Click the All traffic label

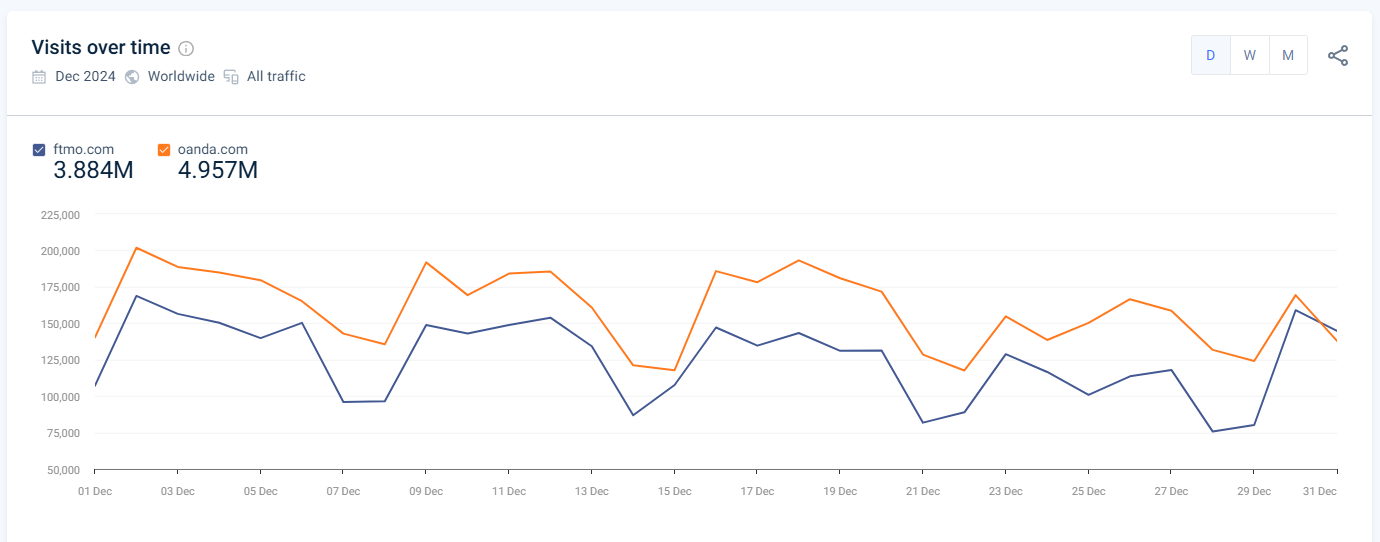tap(276, 77)
